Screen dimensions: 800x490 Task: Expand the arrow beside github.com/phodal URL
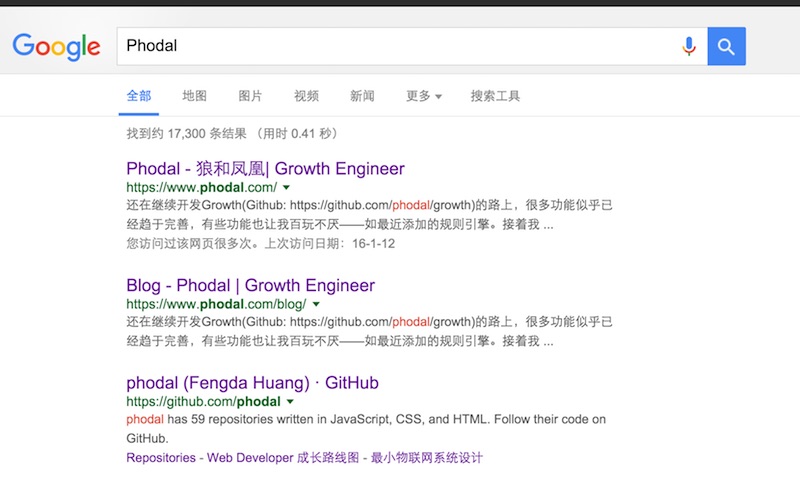[290, 401]
